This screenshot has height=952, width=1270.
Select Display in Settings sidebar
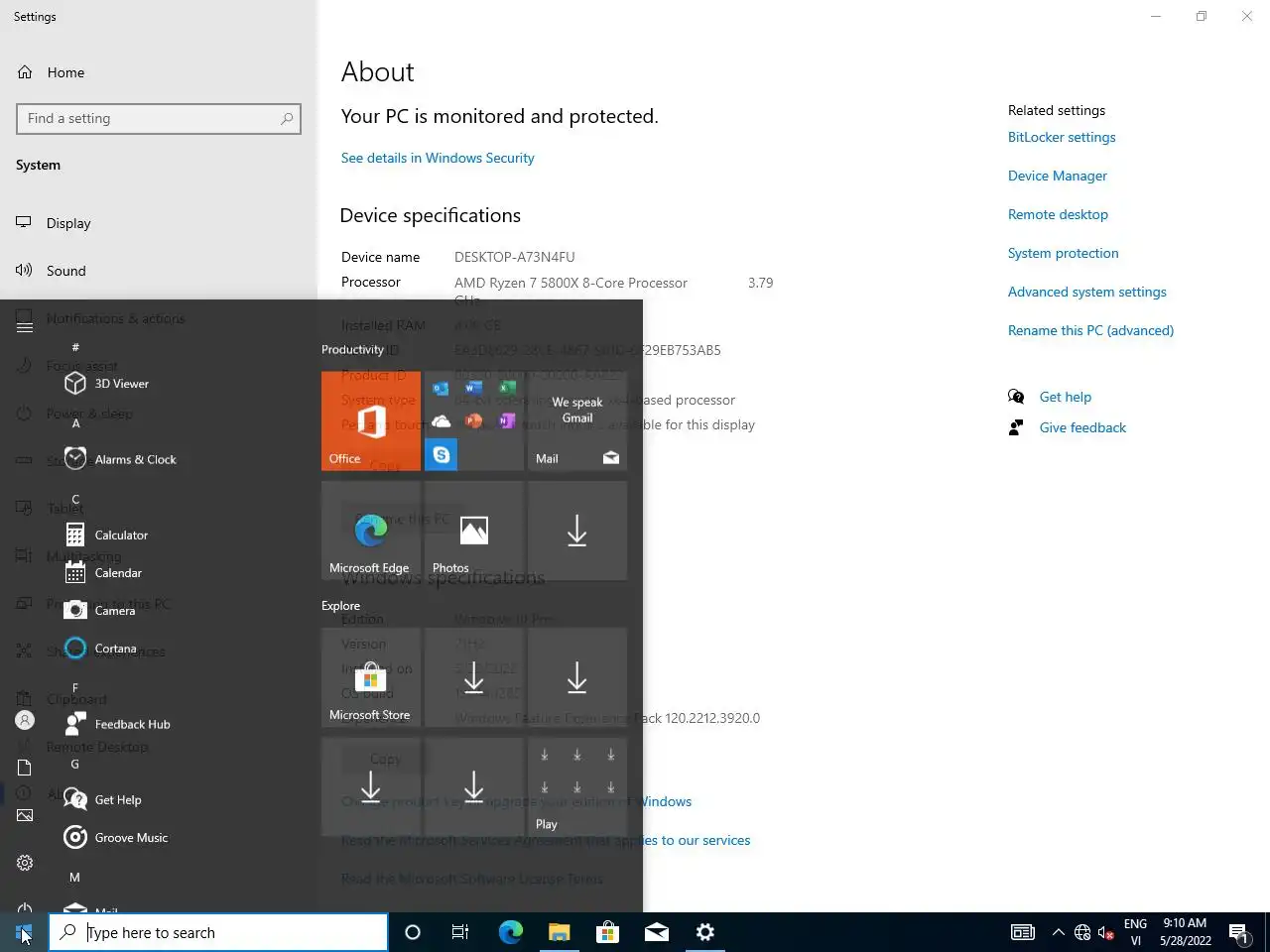(x=68, y=223)
